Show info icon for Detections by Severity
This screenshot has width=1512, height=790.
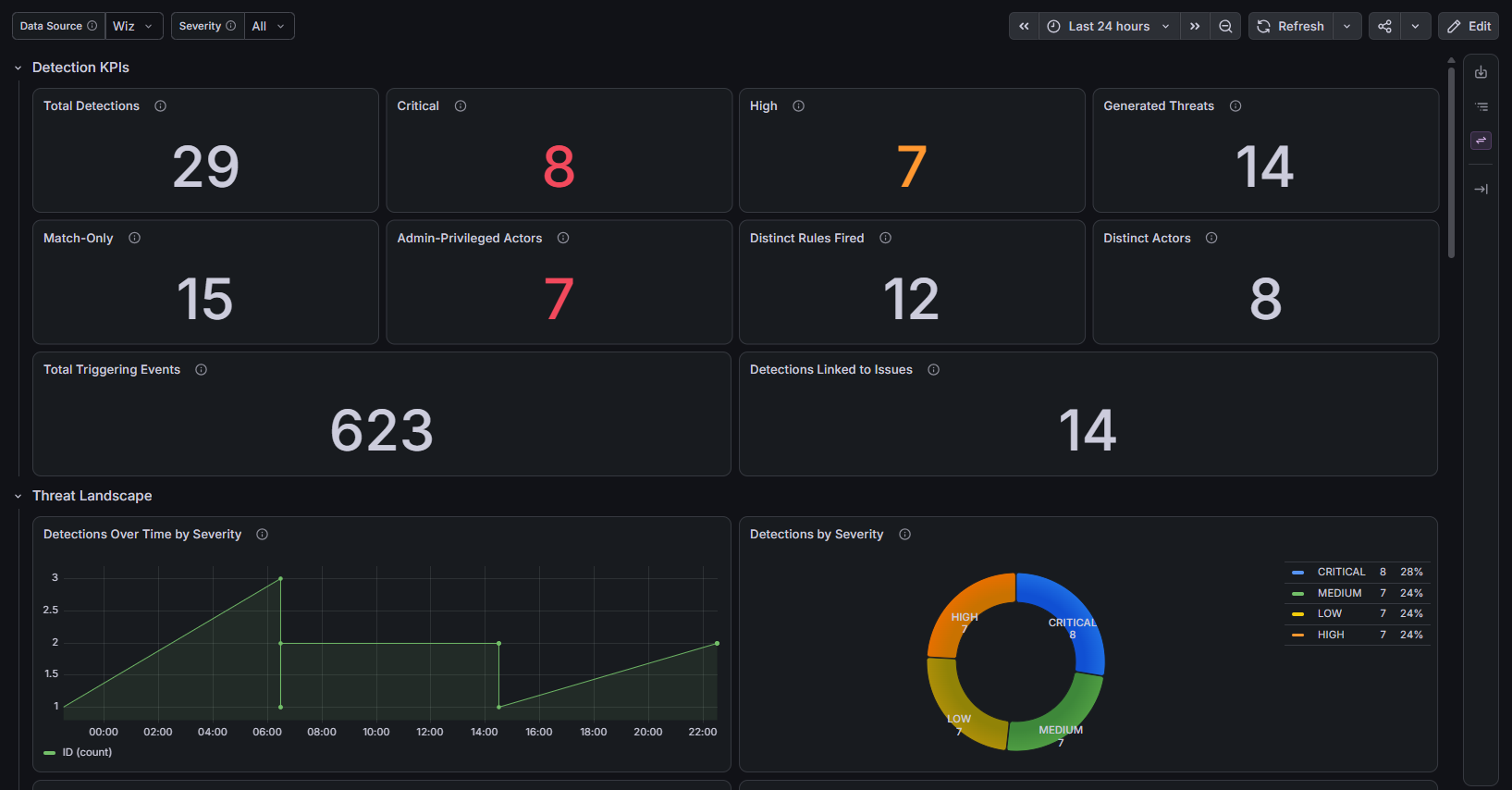tap(905, 535)
